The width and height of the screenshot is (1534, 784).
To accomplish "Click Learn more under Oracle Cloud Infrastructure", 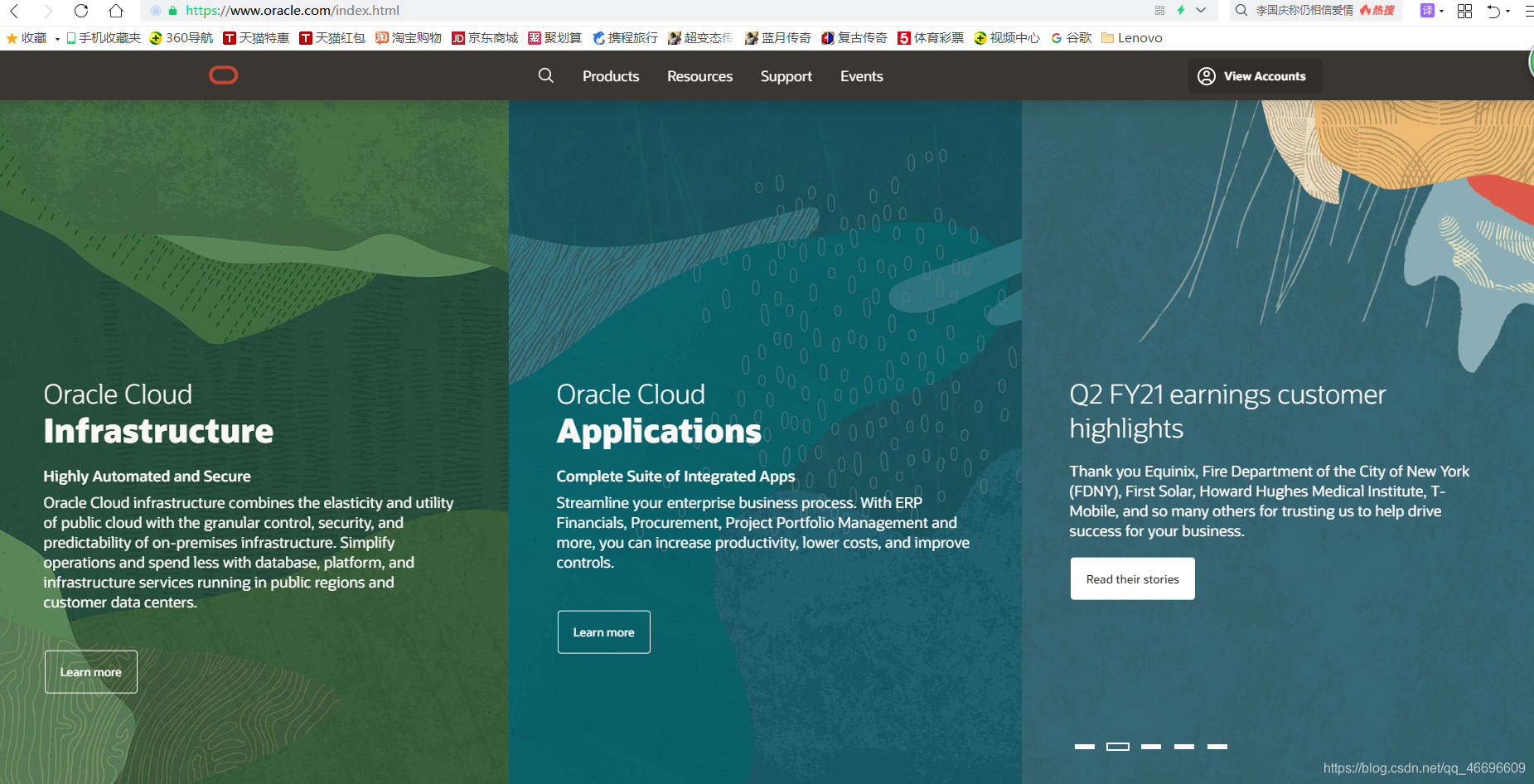I will point(91,672).
